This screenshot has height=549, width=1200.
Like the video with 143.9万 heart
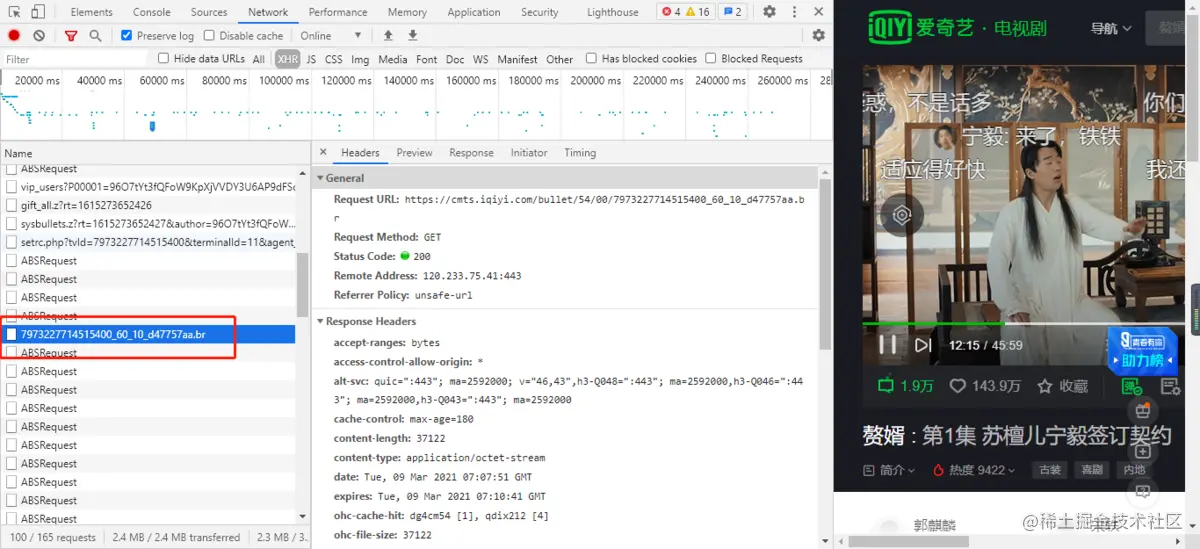[x=985, y=386]
